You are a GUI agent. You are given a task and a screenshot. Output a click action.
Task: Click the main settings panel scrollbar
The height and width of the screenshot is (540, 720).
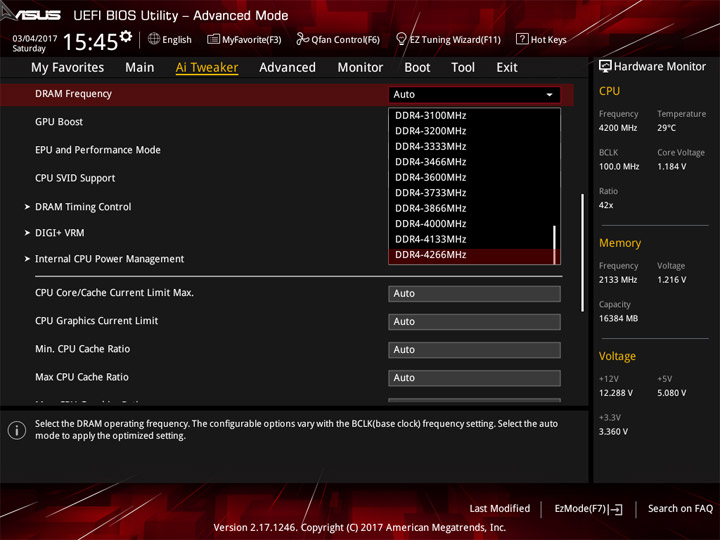[583, 253]
